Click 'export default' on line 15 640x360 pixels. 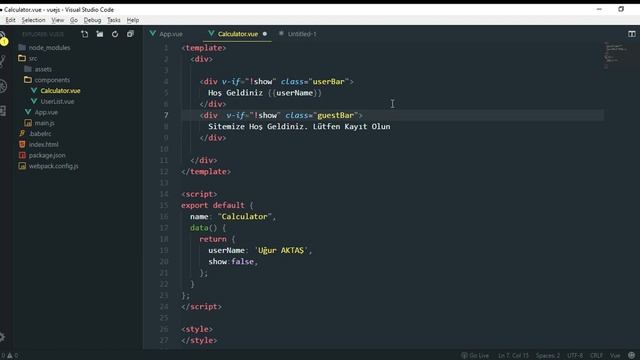[x=213, y=205]
